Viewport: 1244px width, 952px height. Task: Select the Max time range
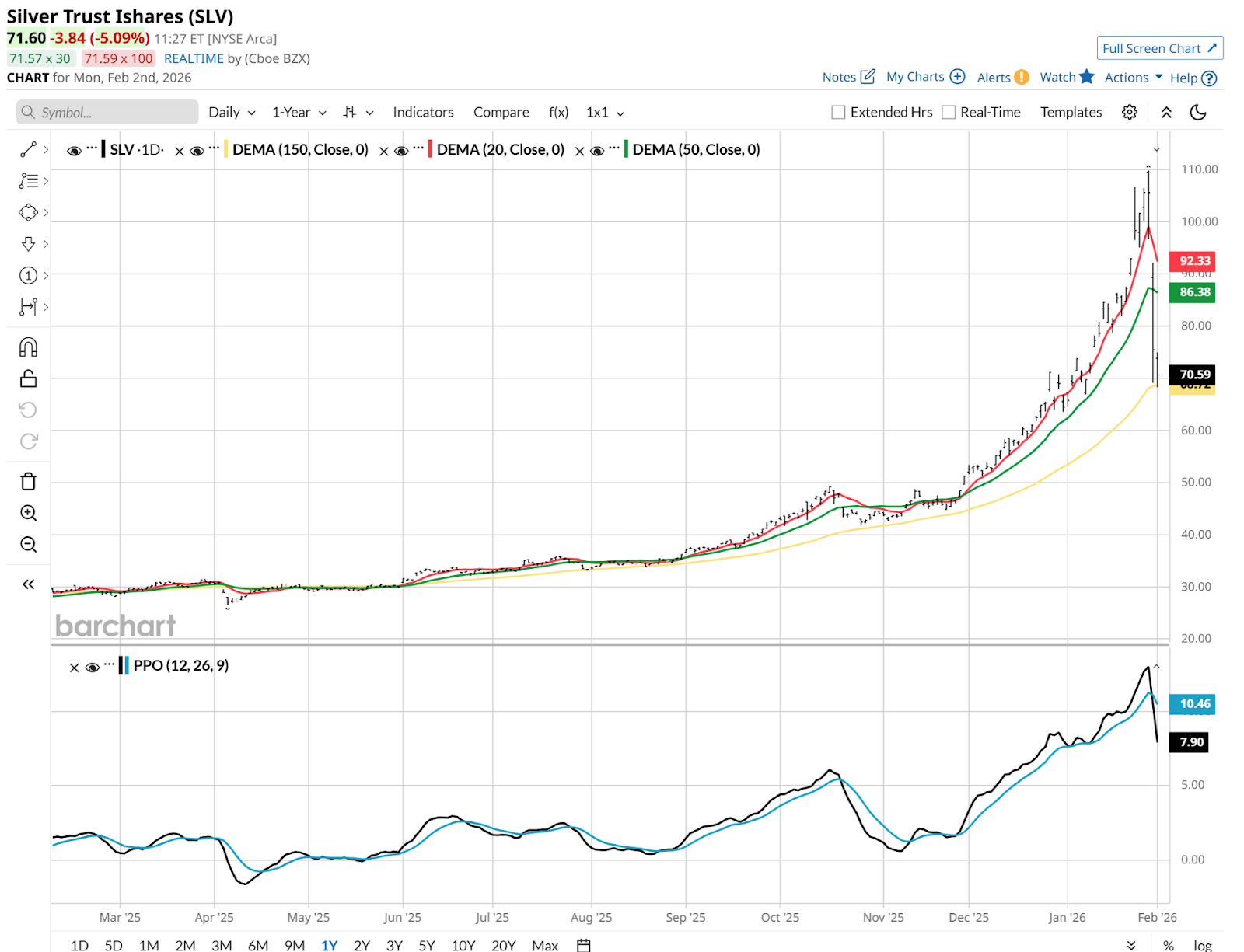pos(545,945)
